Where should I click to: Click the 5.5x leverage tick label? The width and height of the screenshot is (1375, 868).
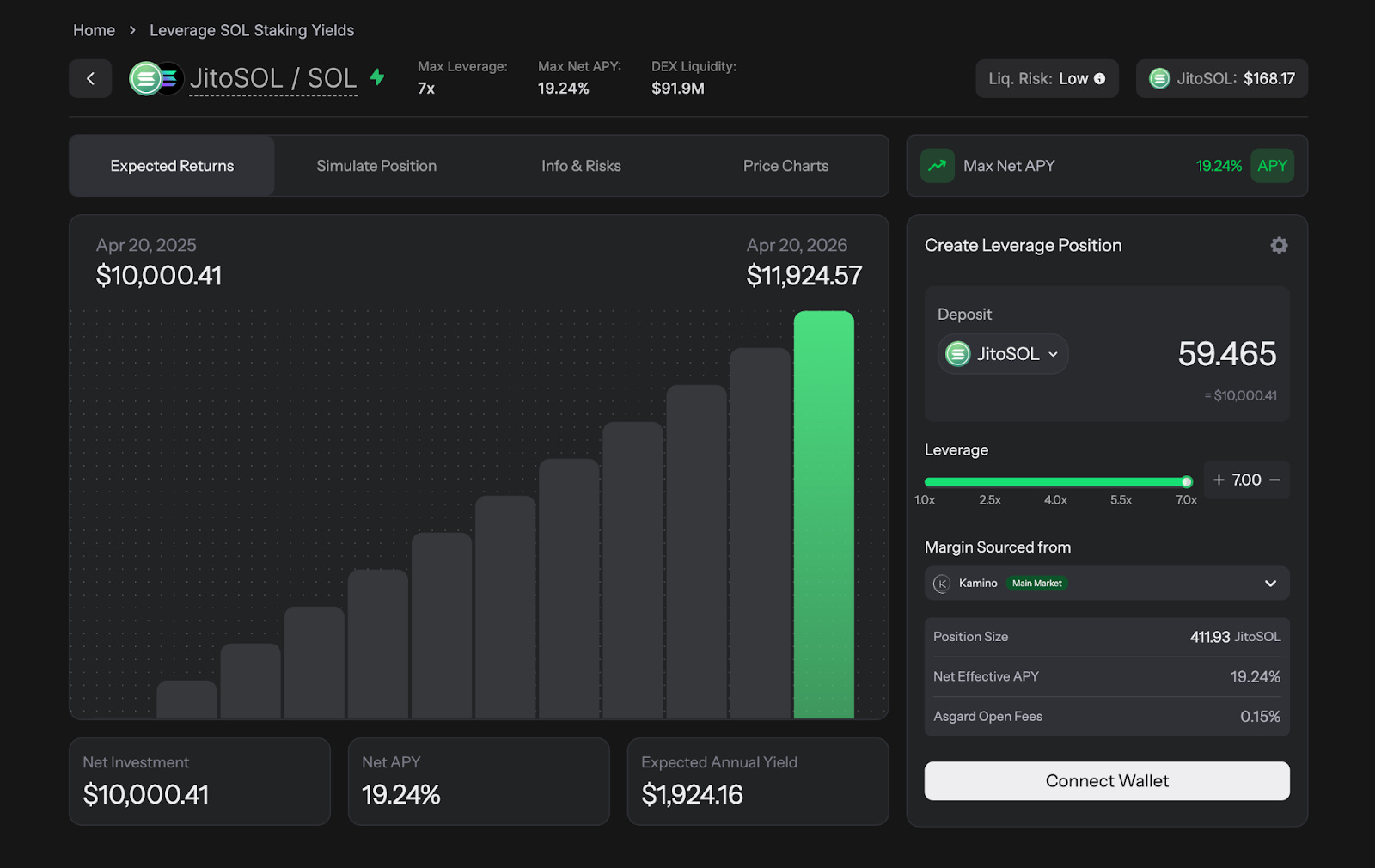pyautogui.click(x=1121, y=500)
